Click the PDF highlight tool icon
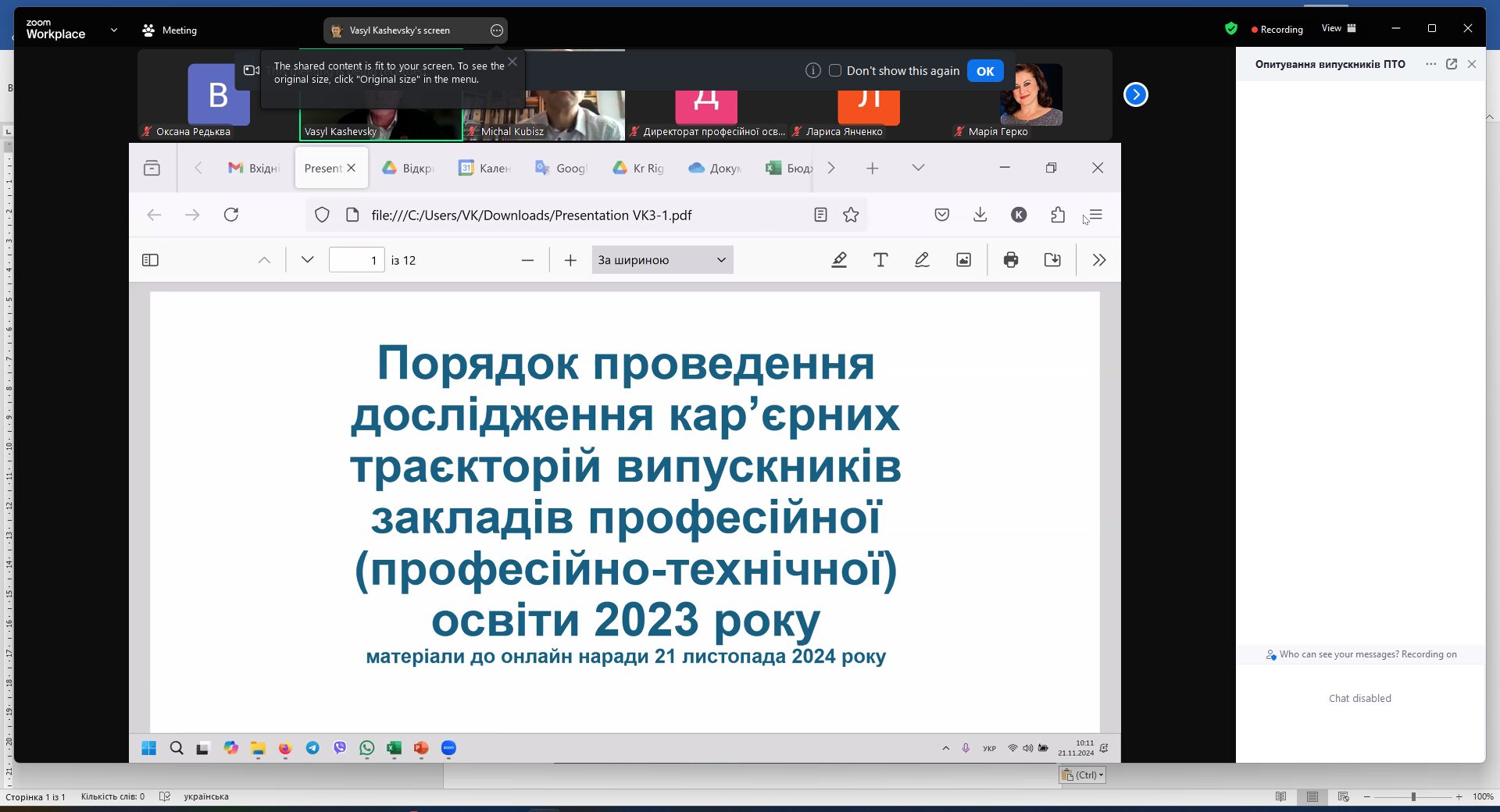 pyautogui.click(x=839, y=260)
